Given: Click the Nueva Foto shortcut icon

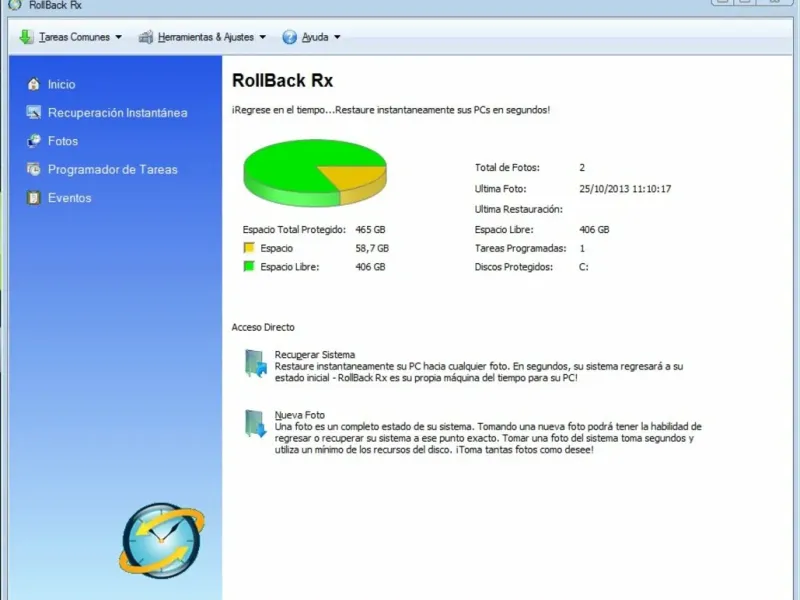Looking at the screenshot, I should [x=256, y=423].
